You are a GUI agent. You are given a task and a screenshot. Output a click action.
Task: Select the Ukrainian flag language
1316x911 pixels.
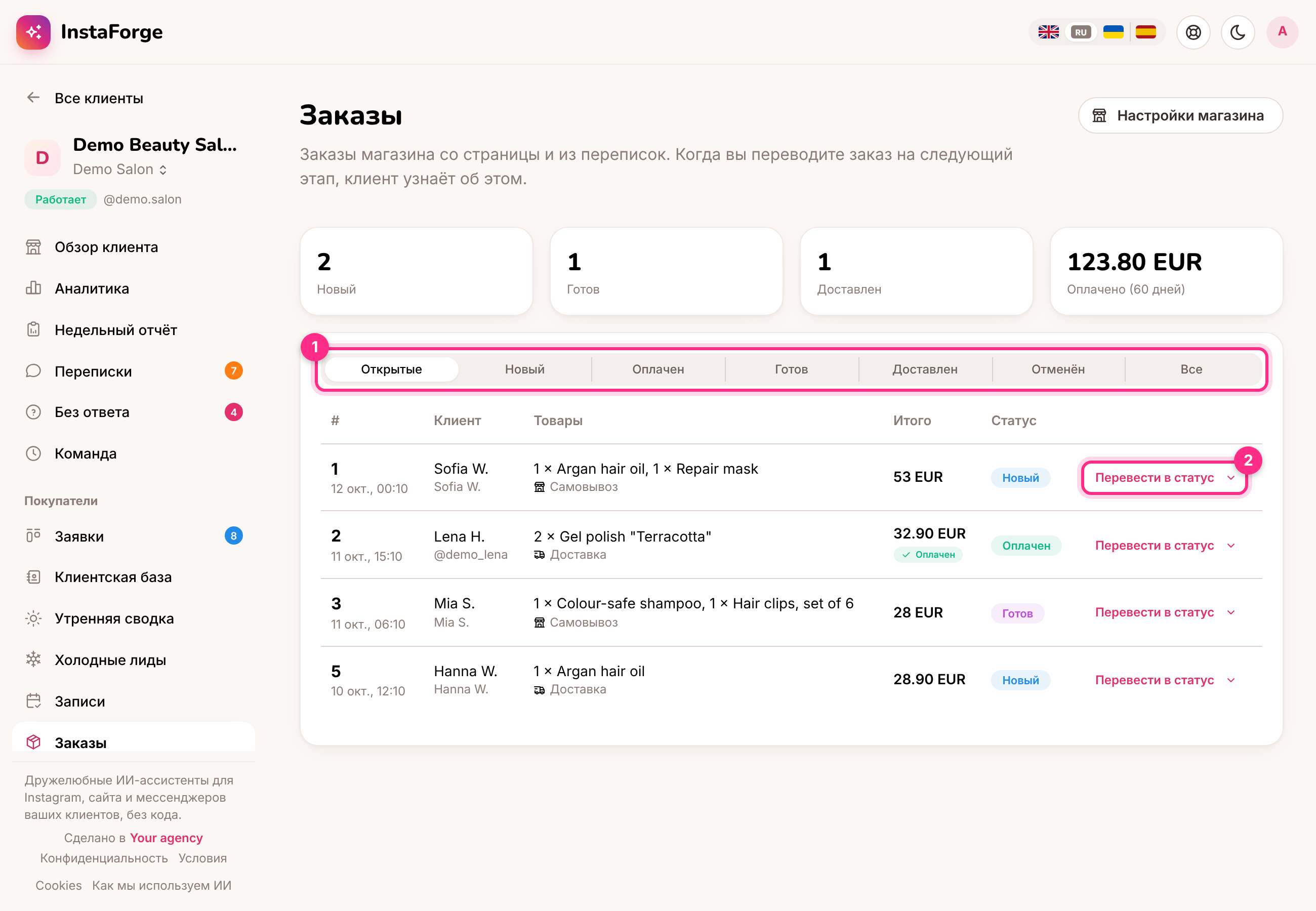coord(1113,32)
